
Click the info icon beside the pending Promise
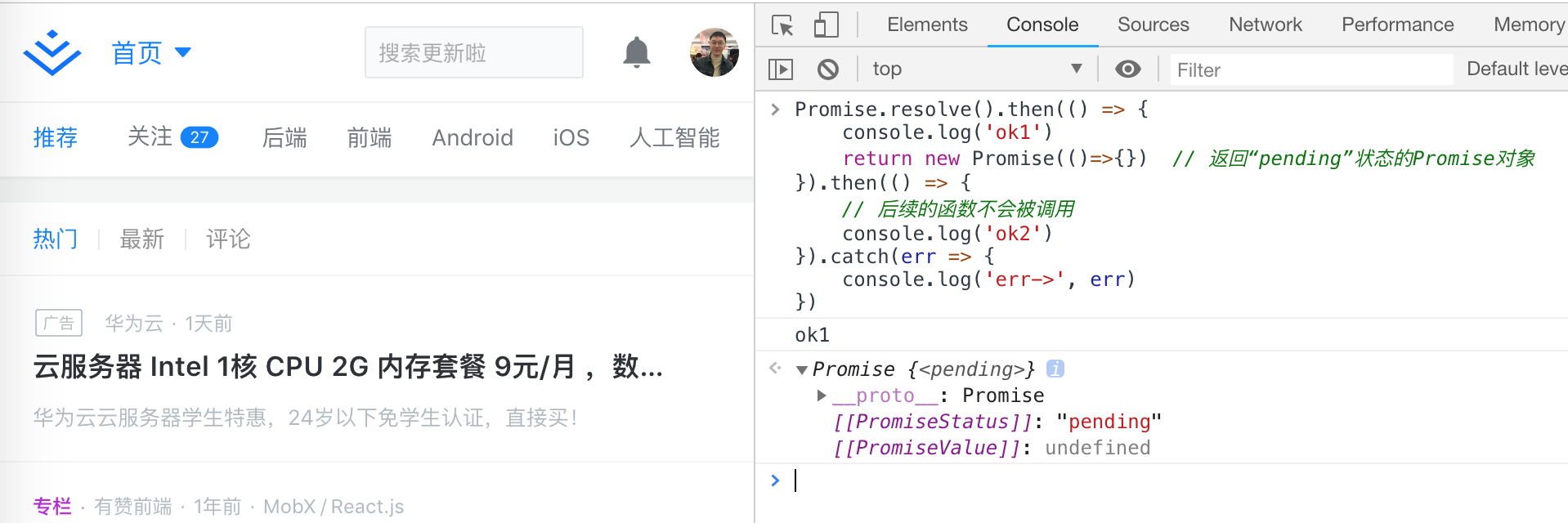pyautogui.click(x=1056, y=369)
